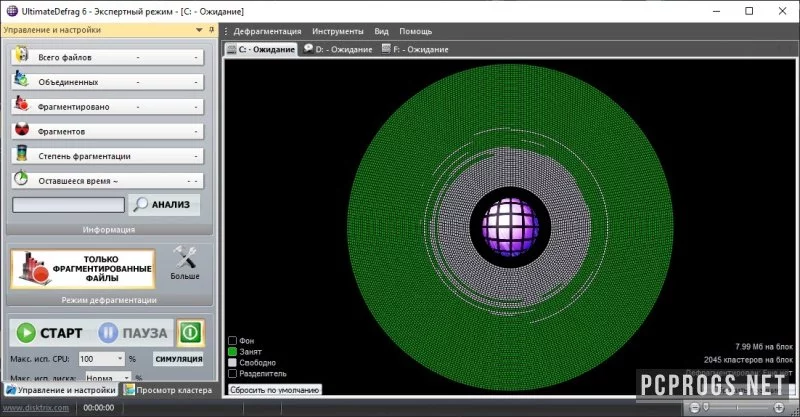Open the Помощь menu

(415, 31)
